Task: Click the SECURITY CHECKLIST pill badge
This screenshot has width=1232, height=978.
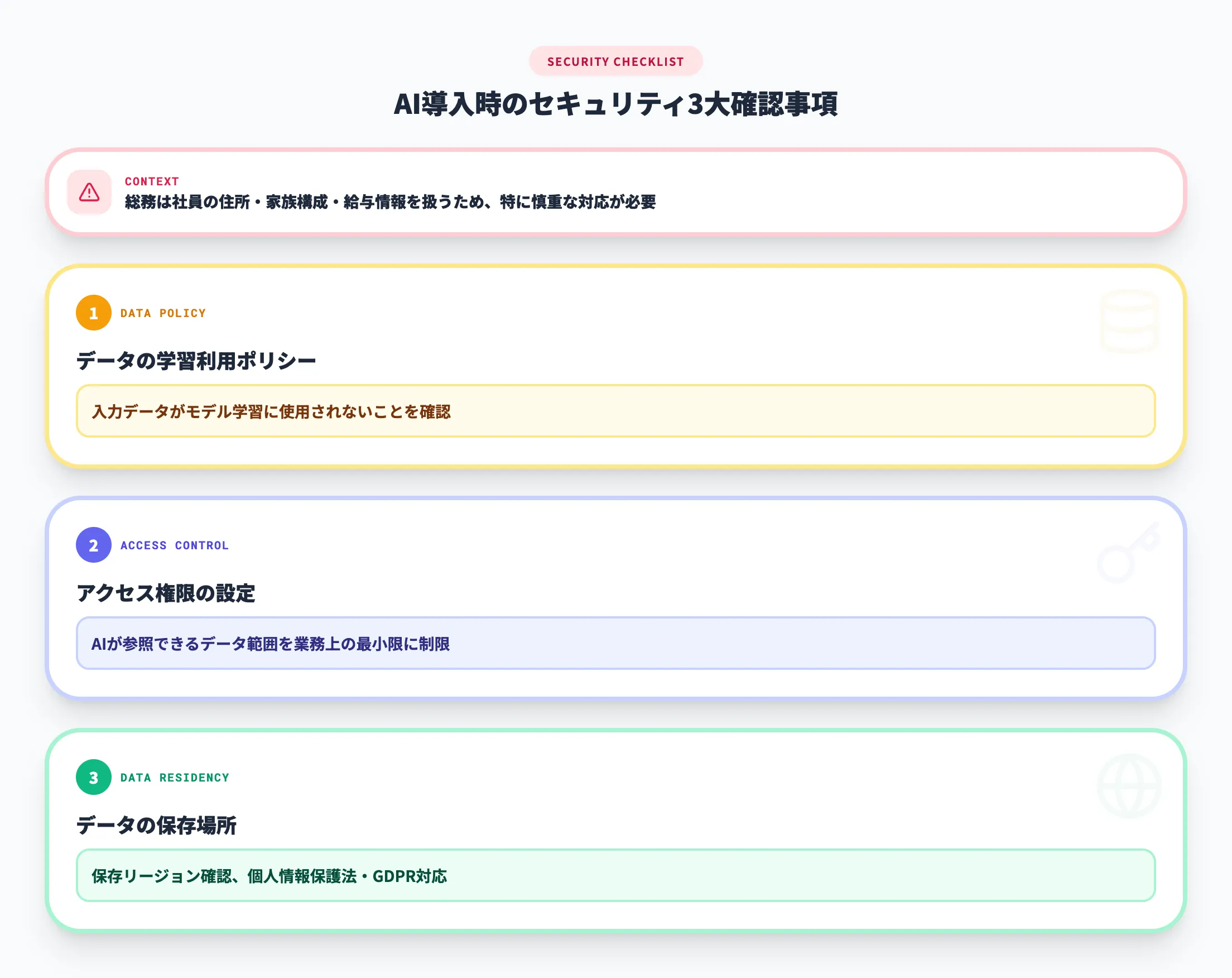Action: (x=615, y=61)
